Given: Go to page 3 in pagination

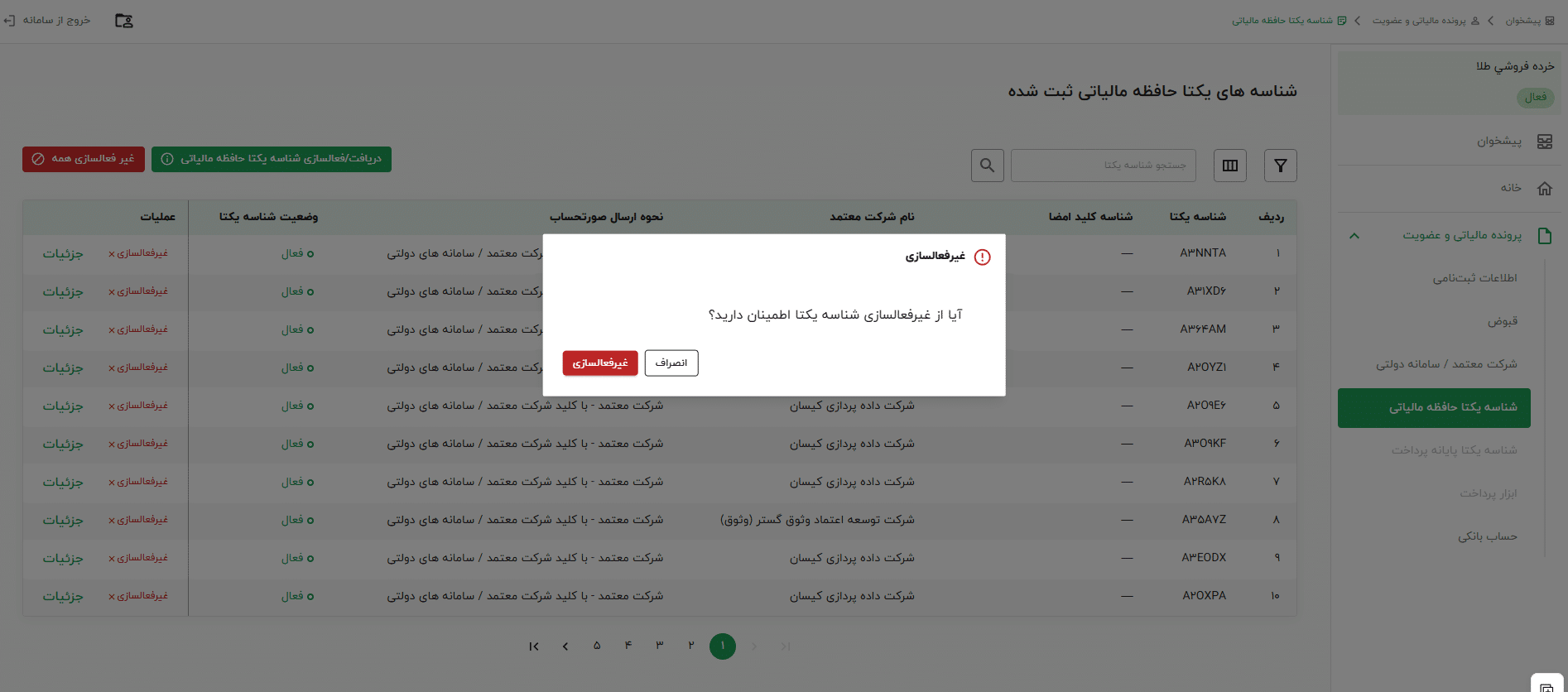Looking at the screenshot, I should point(660,646).
